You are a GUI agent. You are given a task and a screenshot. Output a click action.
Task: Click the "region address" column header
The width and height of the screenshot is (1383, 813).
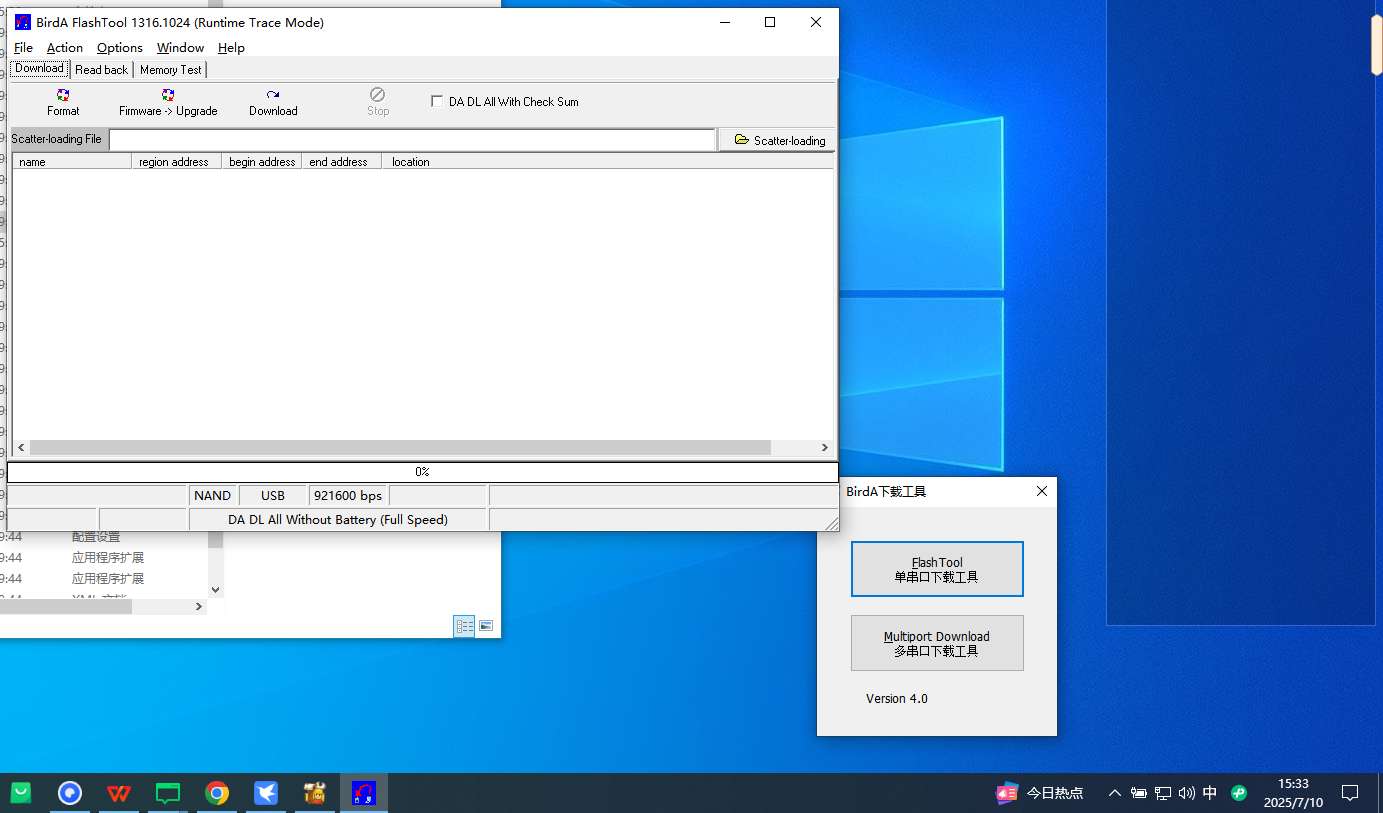[176, 161]
